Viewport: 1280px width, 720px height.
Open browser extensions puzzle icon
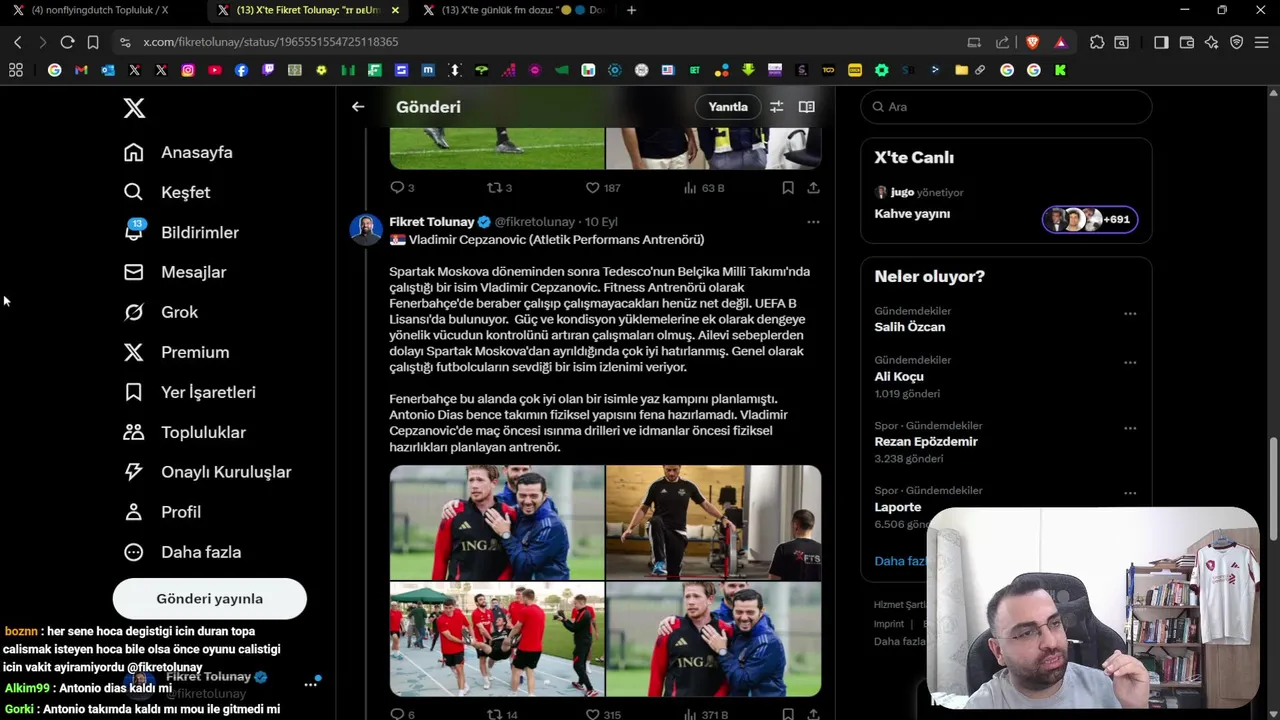coord(1097,42)
